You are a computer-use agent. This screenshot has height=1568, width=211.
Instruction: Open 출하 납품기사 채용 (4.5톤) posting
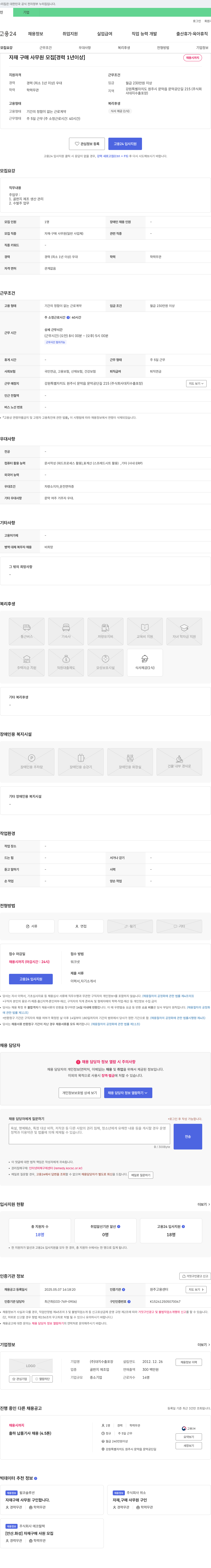[x=30, y=1433]
